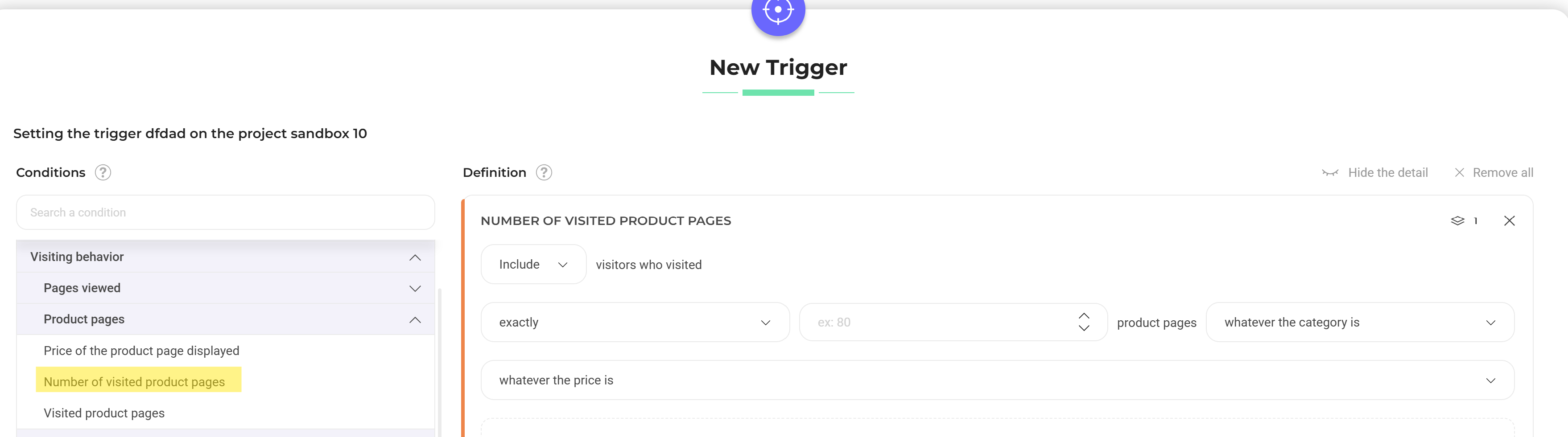
Task: Focus the 'Search a condition' field
Action: (x=225, y=213)
